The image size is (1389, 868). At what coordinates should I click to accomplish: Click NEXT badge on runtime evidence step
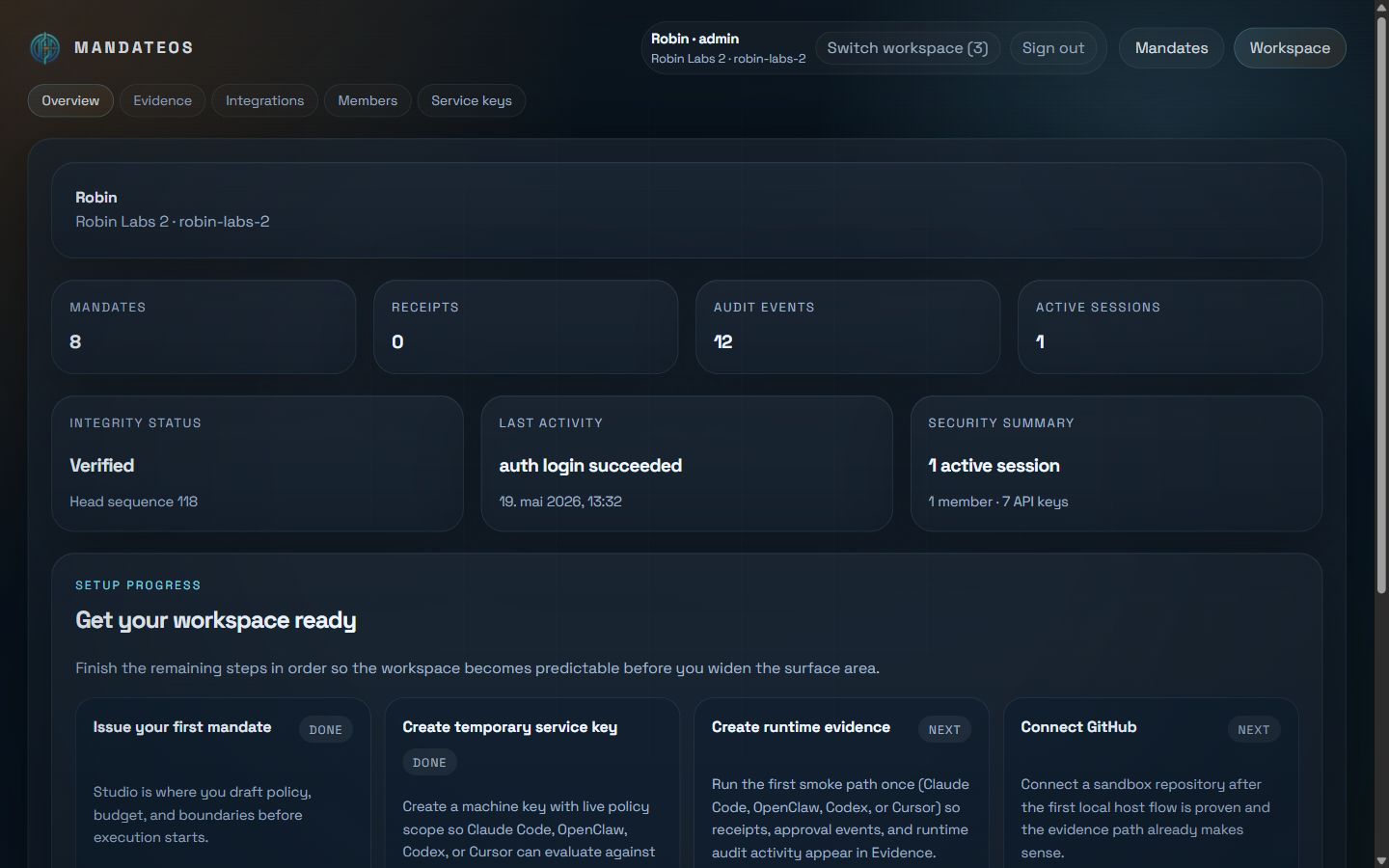944,730
